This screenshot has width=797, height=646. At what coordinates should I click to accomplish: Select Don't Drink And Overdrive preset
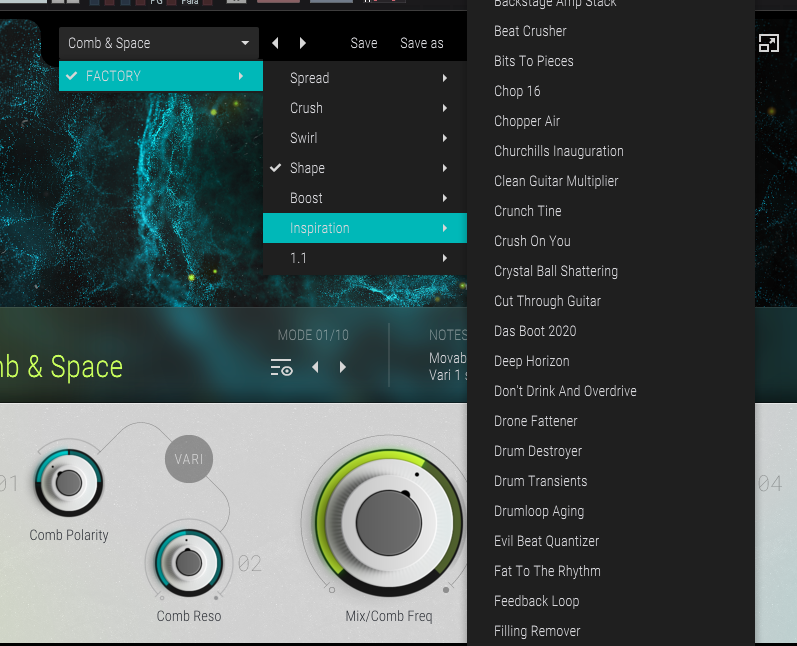611,391
